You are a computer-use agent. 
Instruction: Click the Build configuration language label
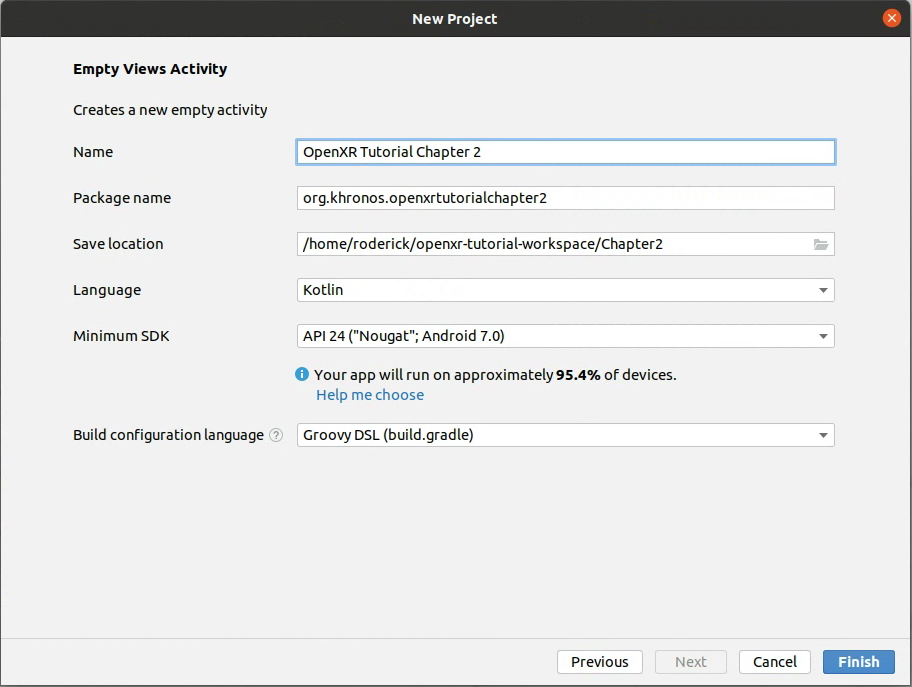click(x=168, y=435)
